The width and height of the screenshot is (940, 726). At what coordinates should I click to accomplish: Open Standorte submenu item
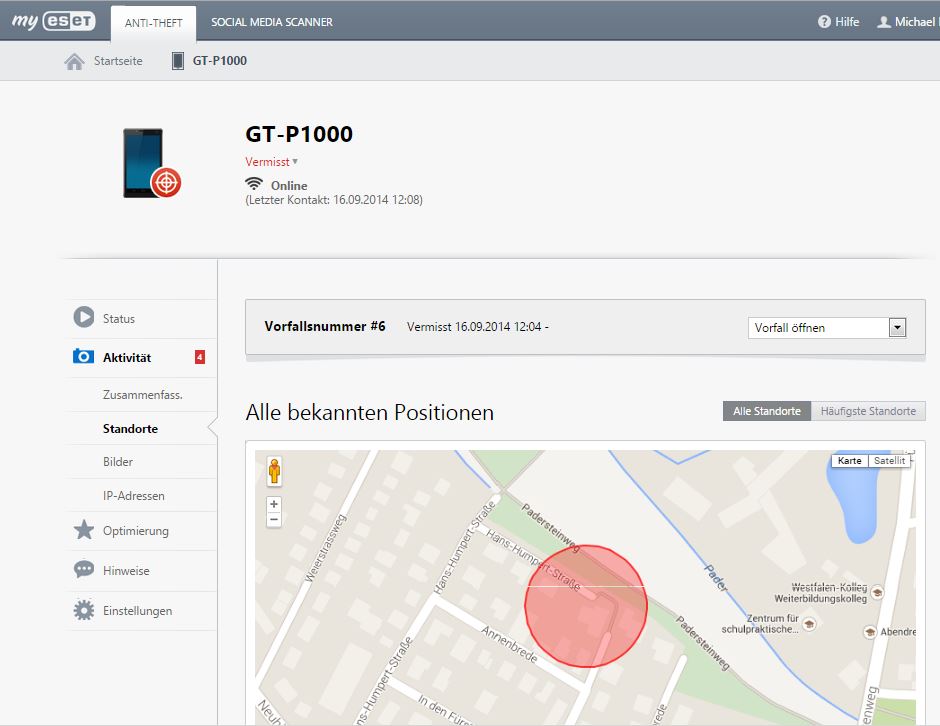click(x=130, y=429)
